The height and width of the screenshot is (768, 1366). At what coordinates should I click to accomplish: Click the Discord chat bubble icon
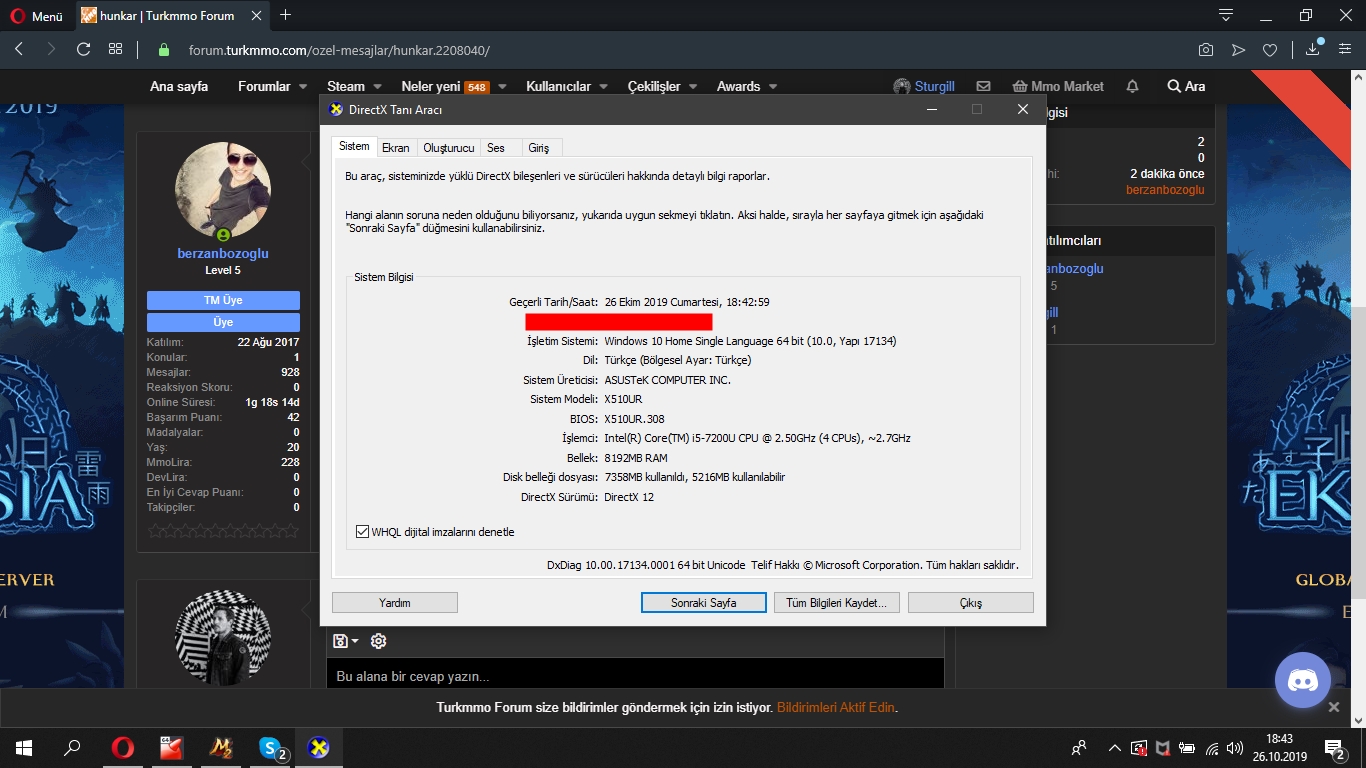[1303, 681]
